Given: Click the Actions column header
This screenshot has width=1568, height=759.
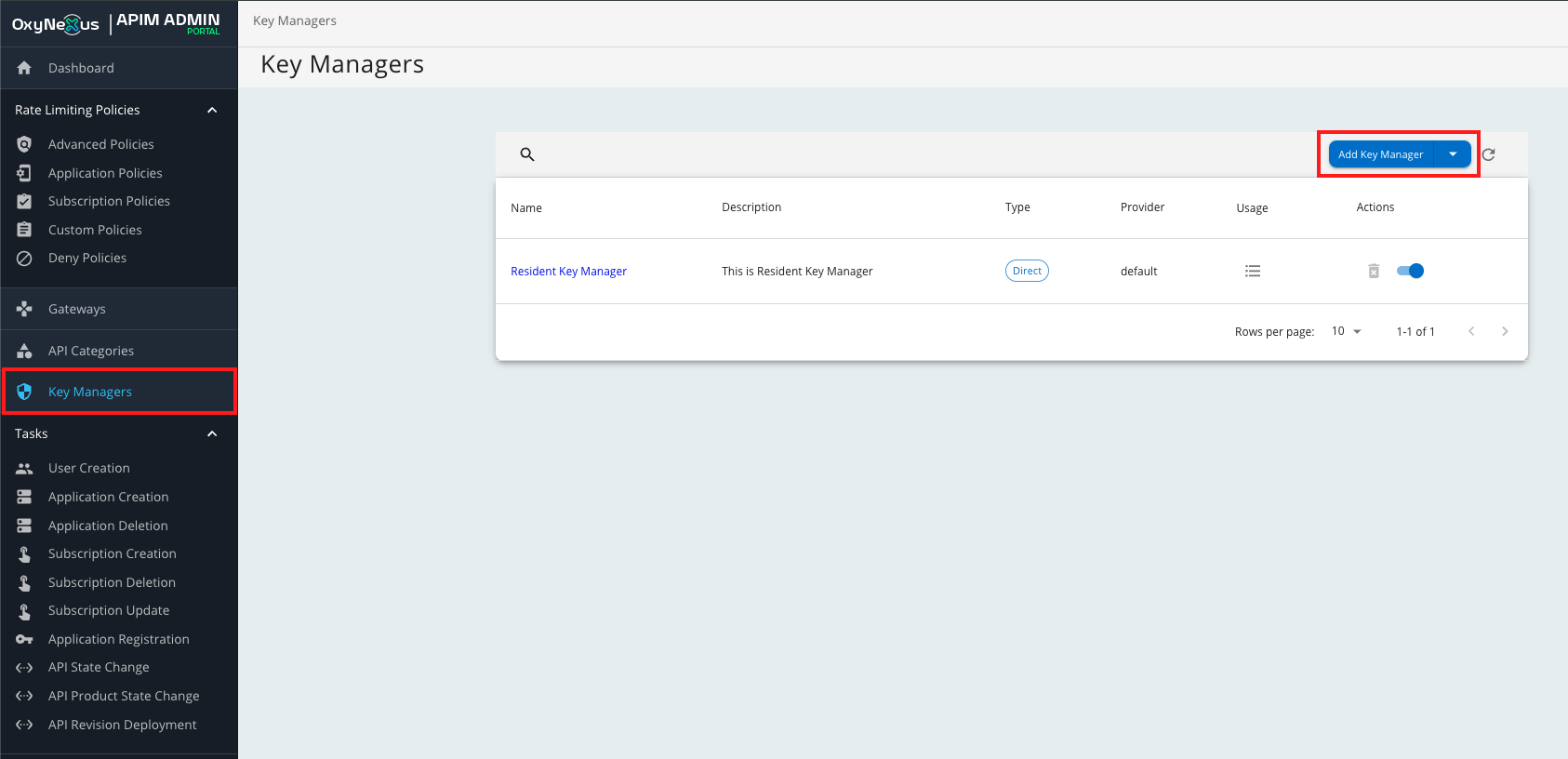Looking at the screenshot, I should pos(1375,206).
